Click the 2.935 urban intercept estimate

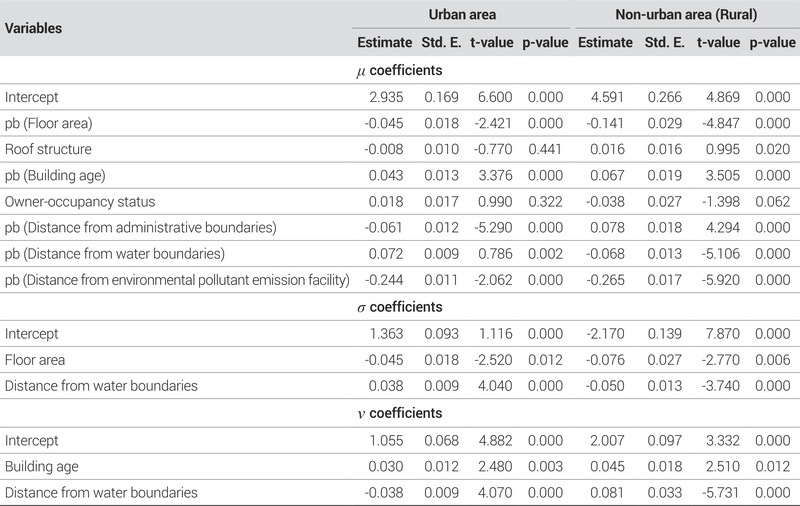point(394,97)
